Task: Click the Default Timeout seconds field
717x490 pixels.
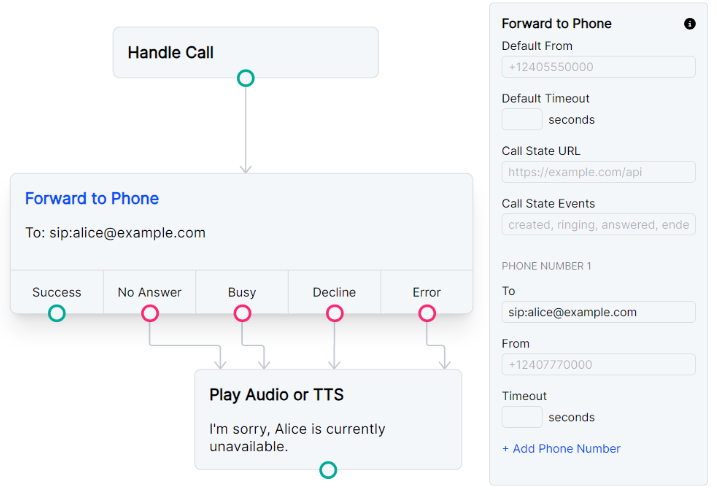Action: [x=522, y=120]
